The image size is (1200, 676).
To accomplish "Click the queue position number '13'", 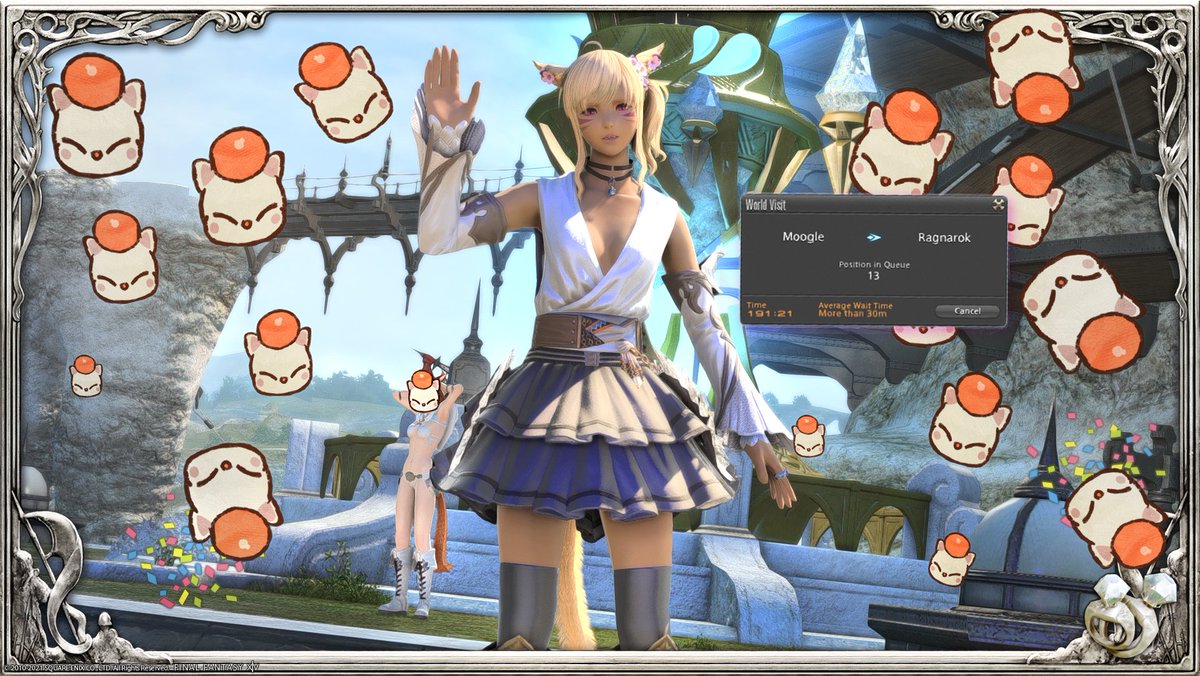I will 873,276.
